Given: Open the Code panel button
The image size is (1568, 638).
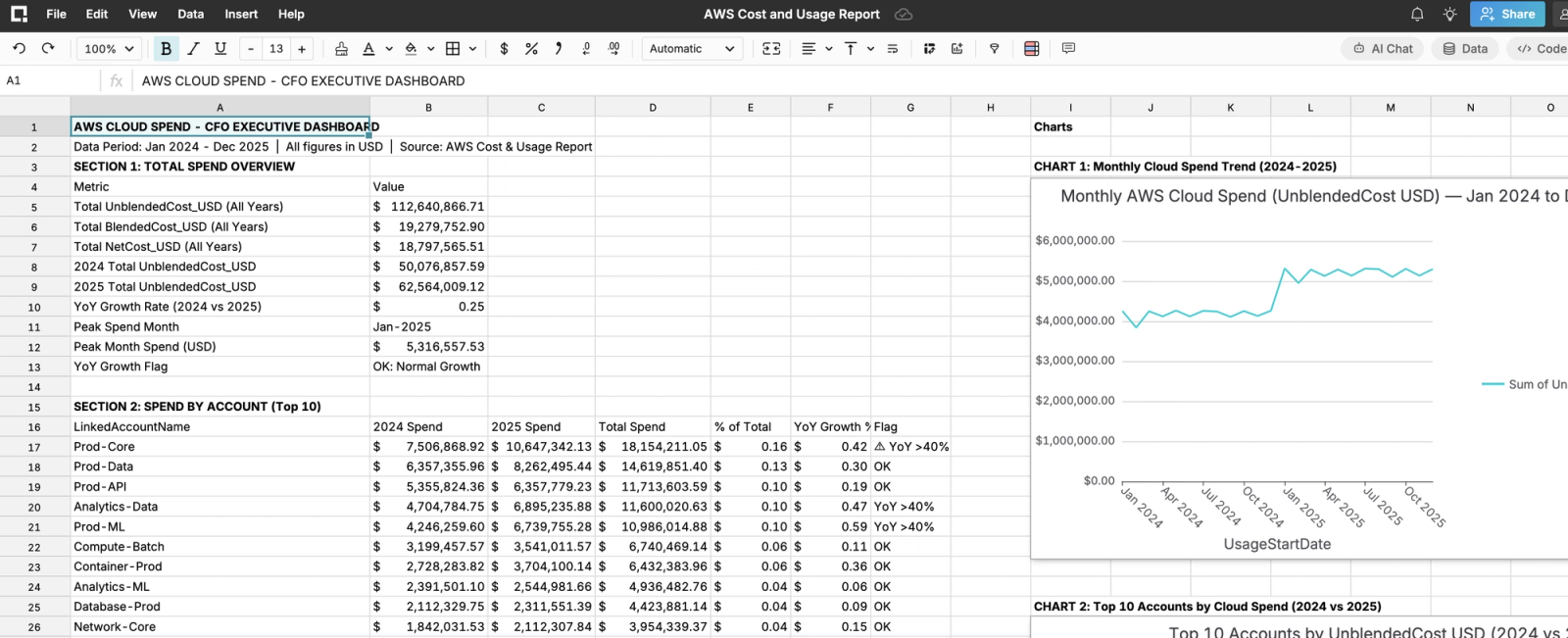Looking at the screenshot, I should [x=1541, y=48].
